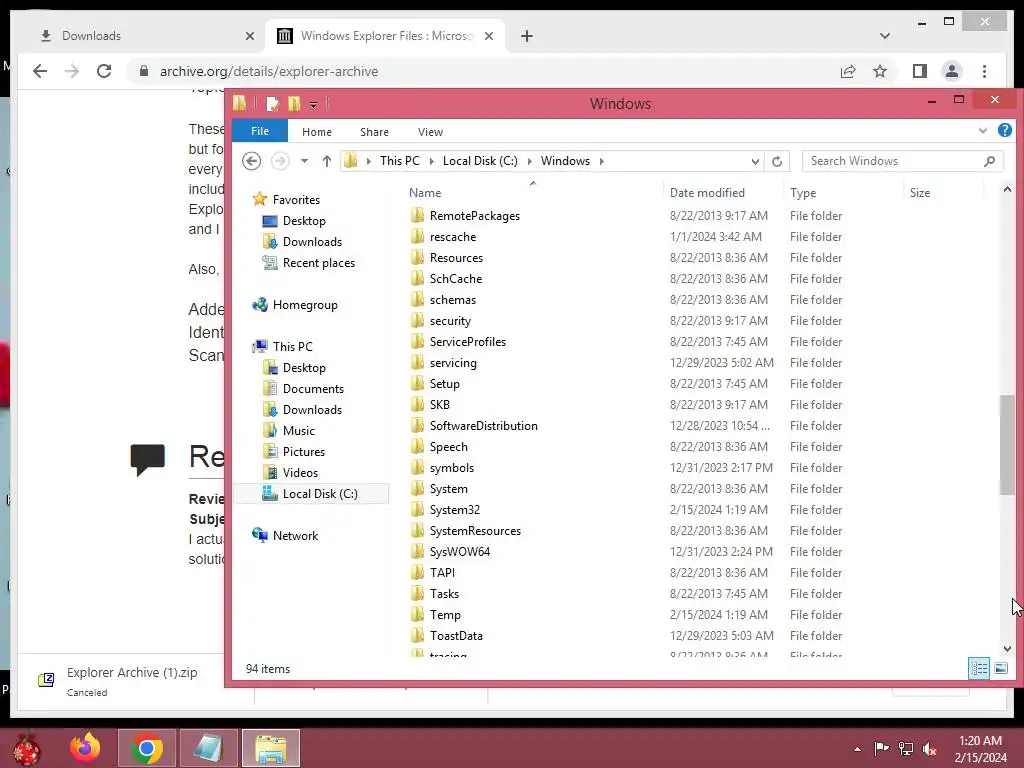Refresh the Windows folder view

click(776, 161)
